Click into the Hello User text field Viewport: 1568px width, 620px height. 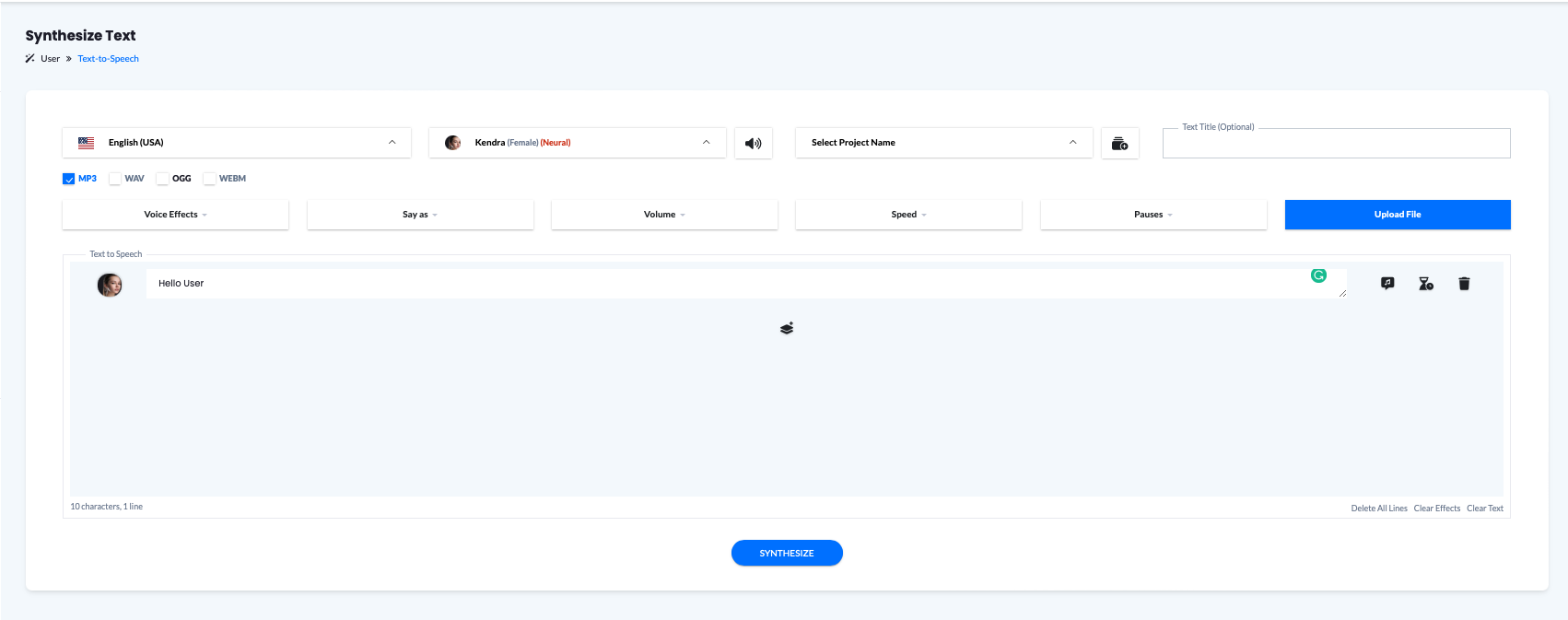point(746,284)
